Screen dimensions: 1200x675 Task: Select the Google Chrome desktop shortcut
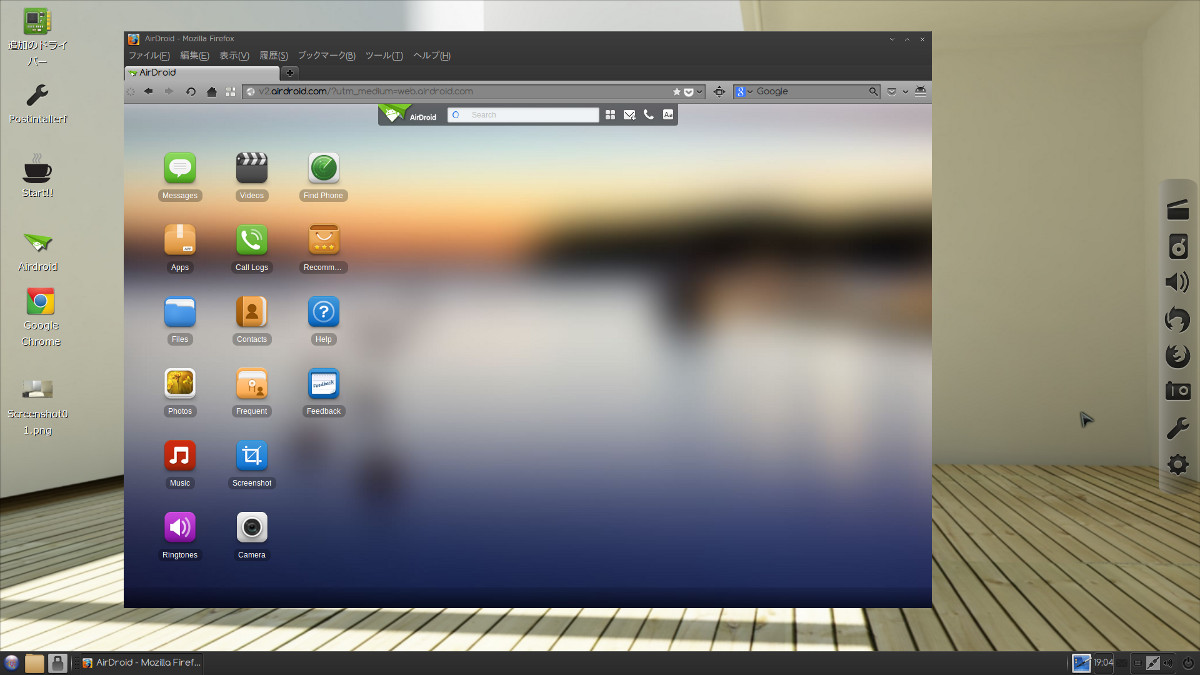pos(40,318)
